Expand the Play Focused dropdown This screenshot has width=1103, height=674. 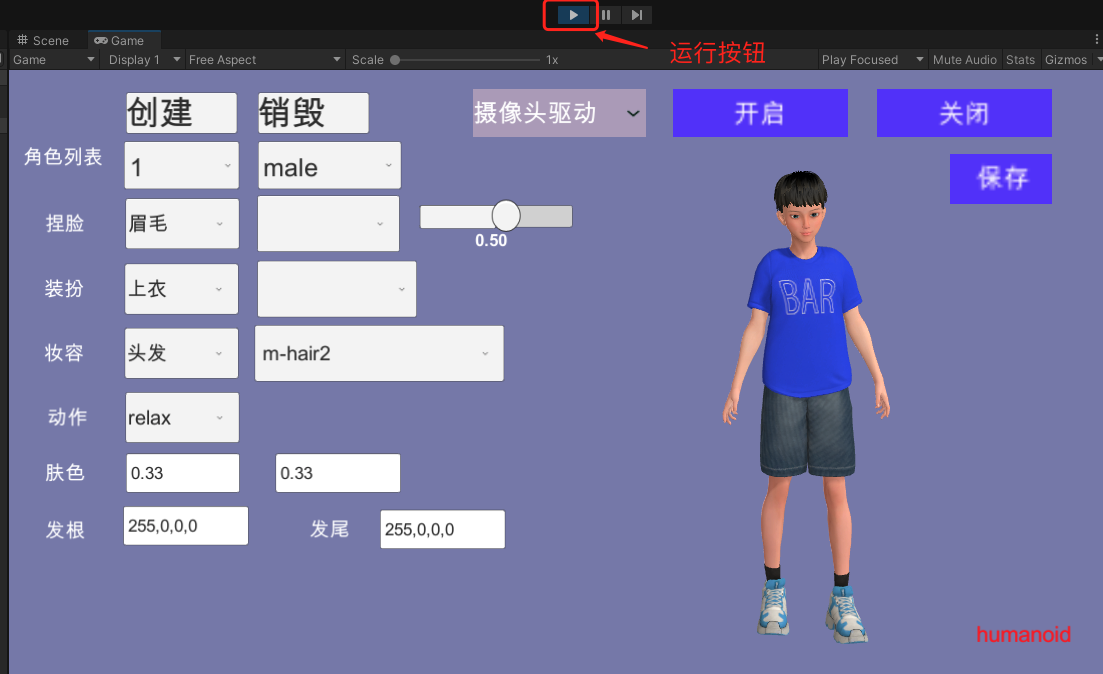click(x=872, y=60)
